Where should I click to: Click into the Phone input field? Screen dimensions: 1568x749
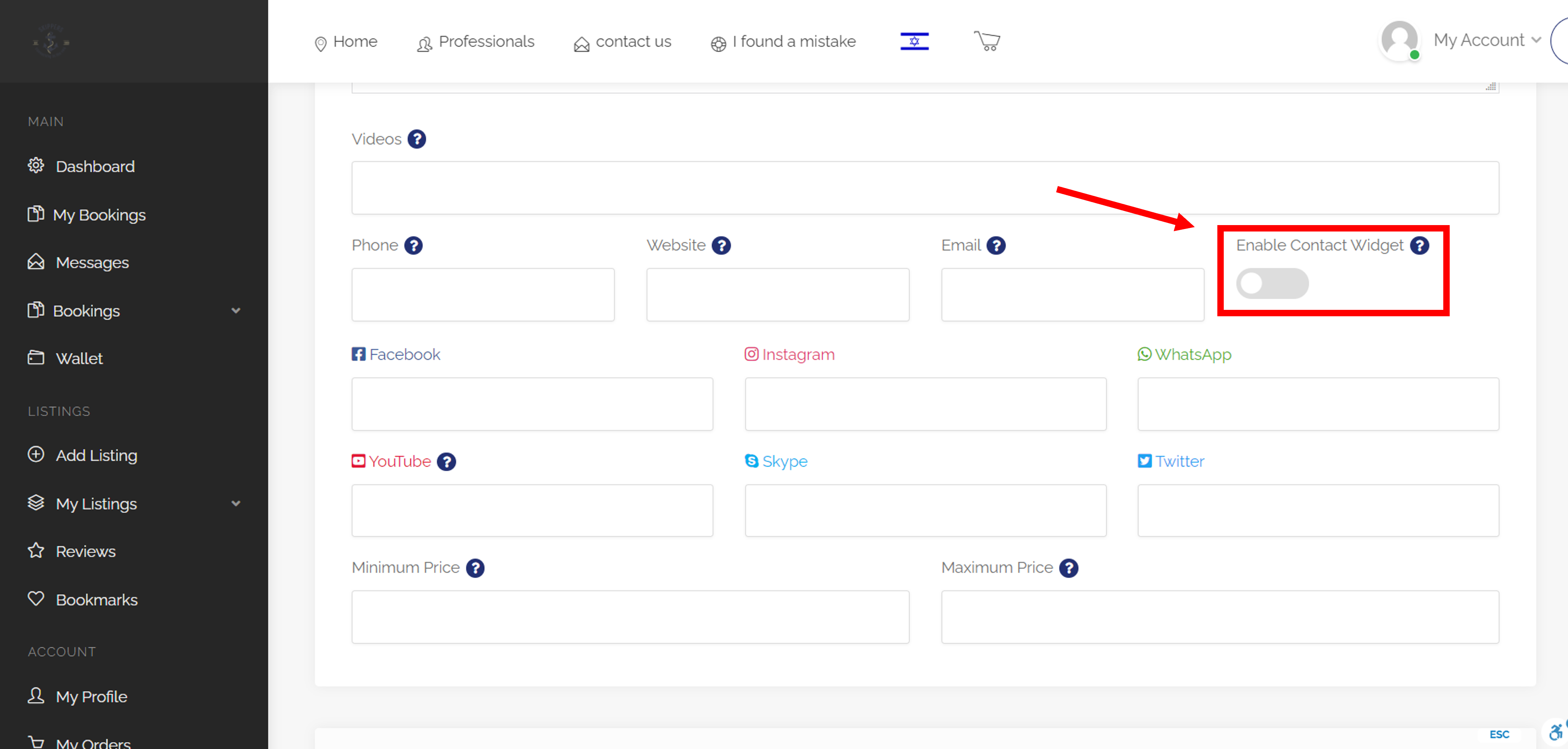coord(483,295)
